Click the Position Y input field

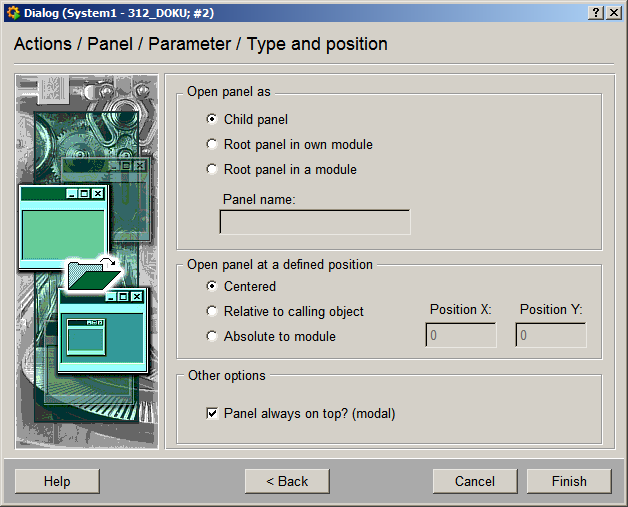click(551, 335)
